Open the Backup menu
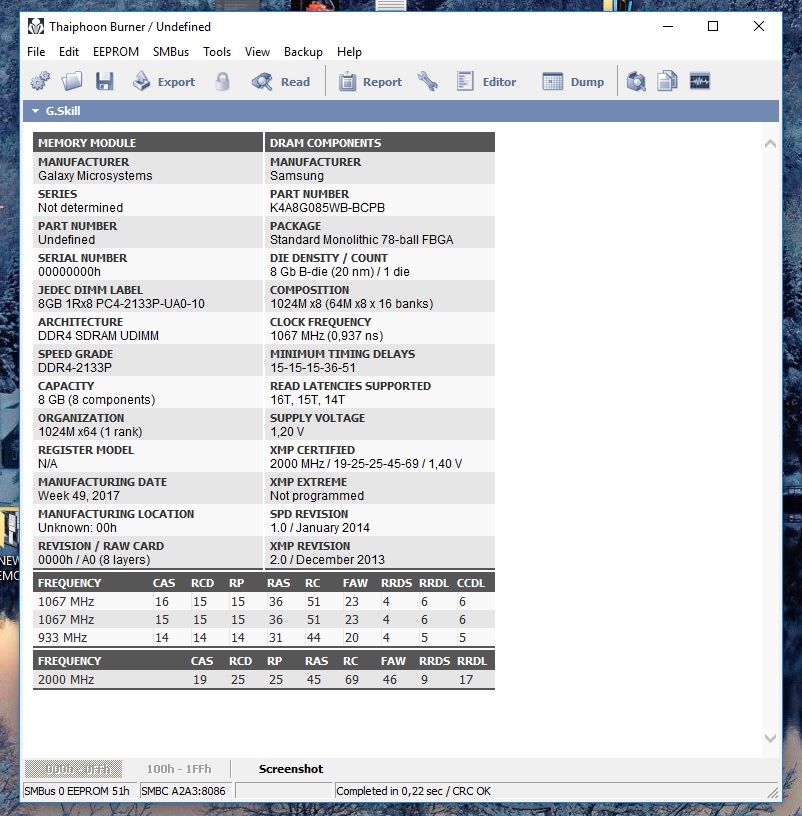This screenshot has width=802, height=816. pyautogui.click(x=303, y=52)
